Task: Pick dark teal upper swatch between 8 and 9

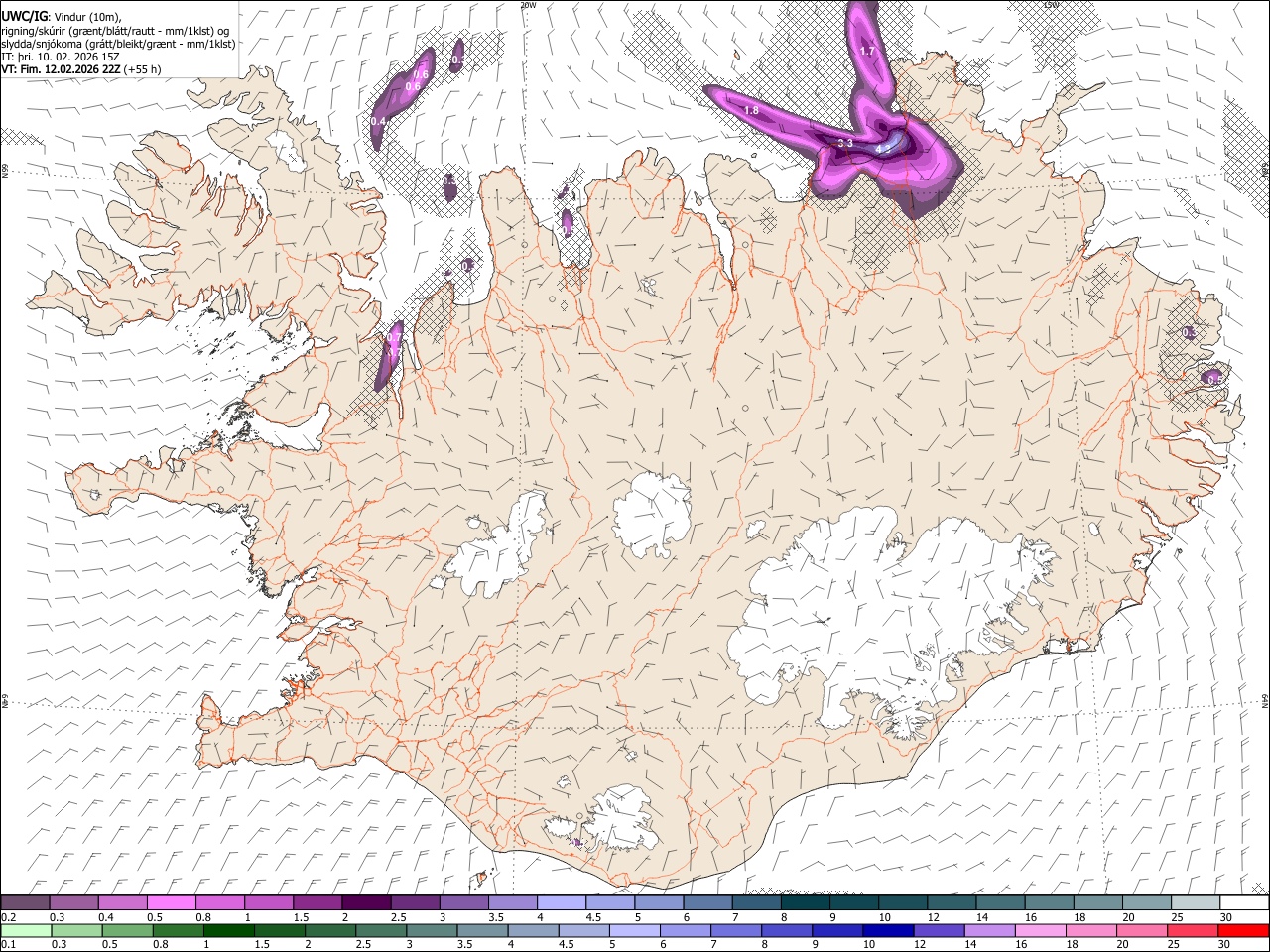Action: tap(805, 903)
